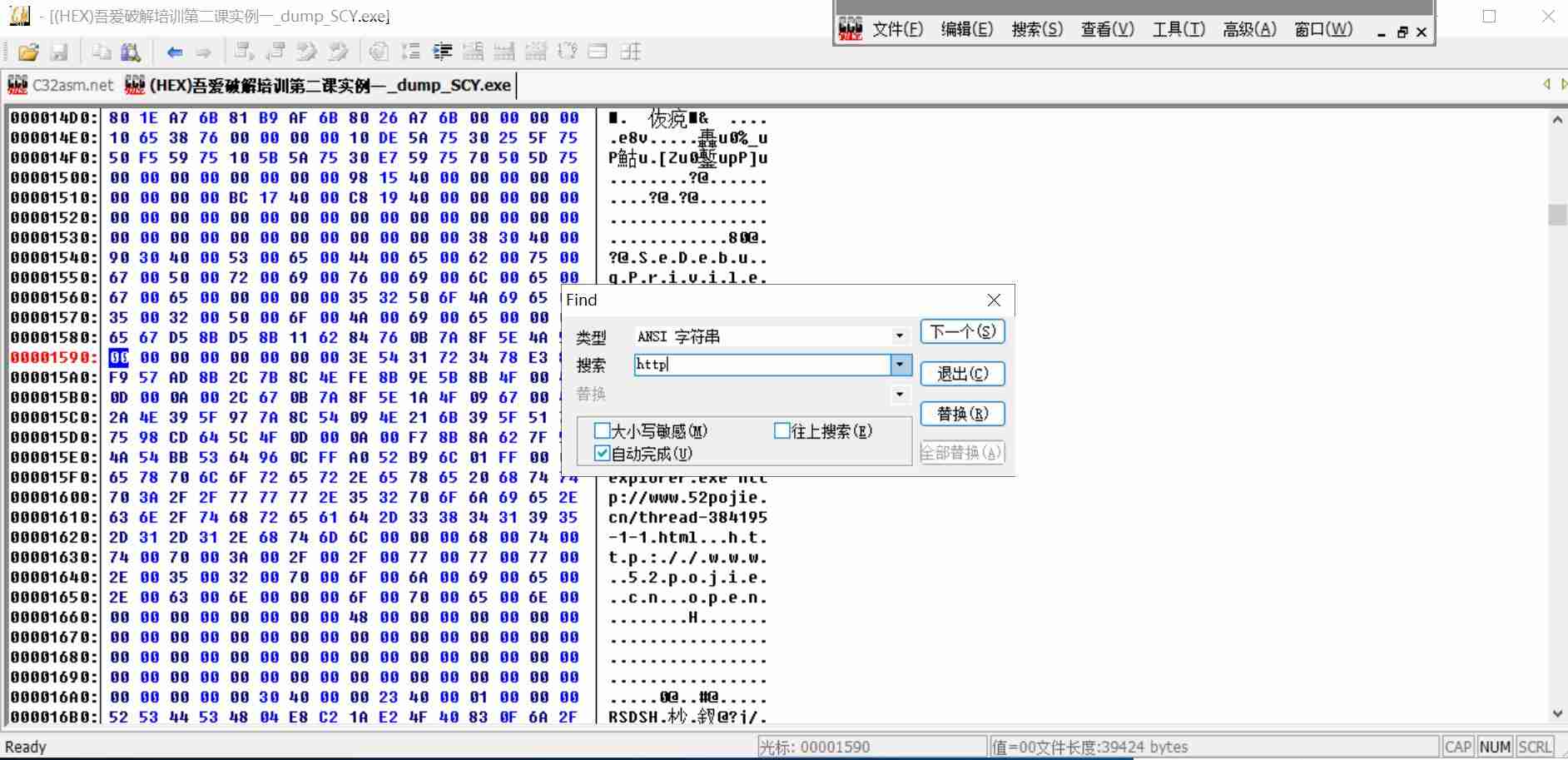This screenshot has height=760, width=1568.
Task: Expand the 替换 dropdown arrow
Action: point(899,394)
